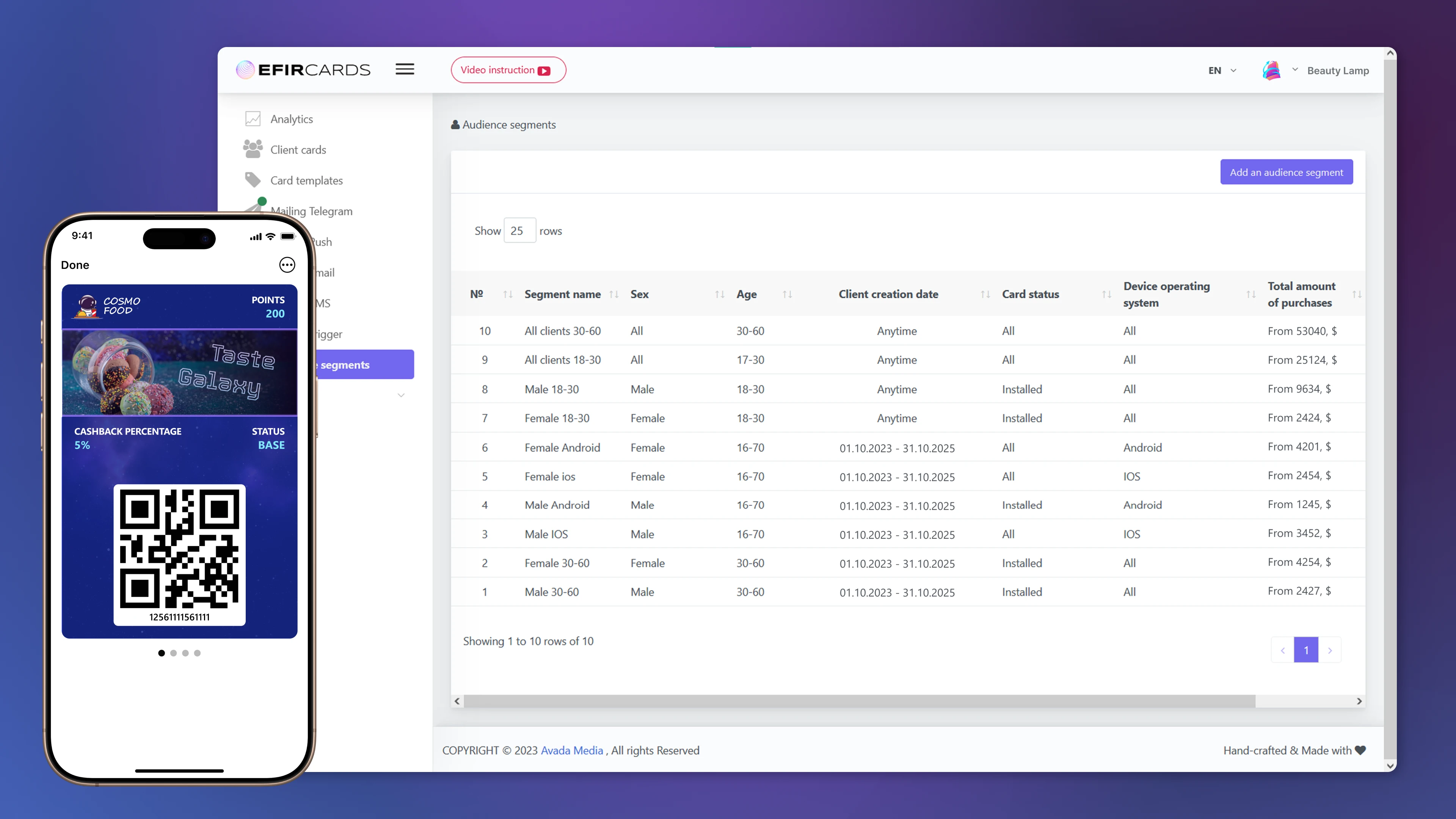Click the QR code on the phone card
This screenshot has width=1456, height=819.
[179, 548]
